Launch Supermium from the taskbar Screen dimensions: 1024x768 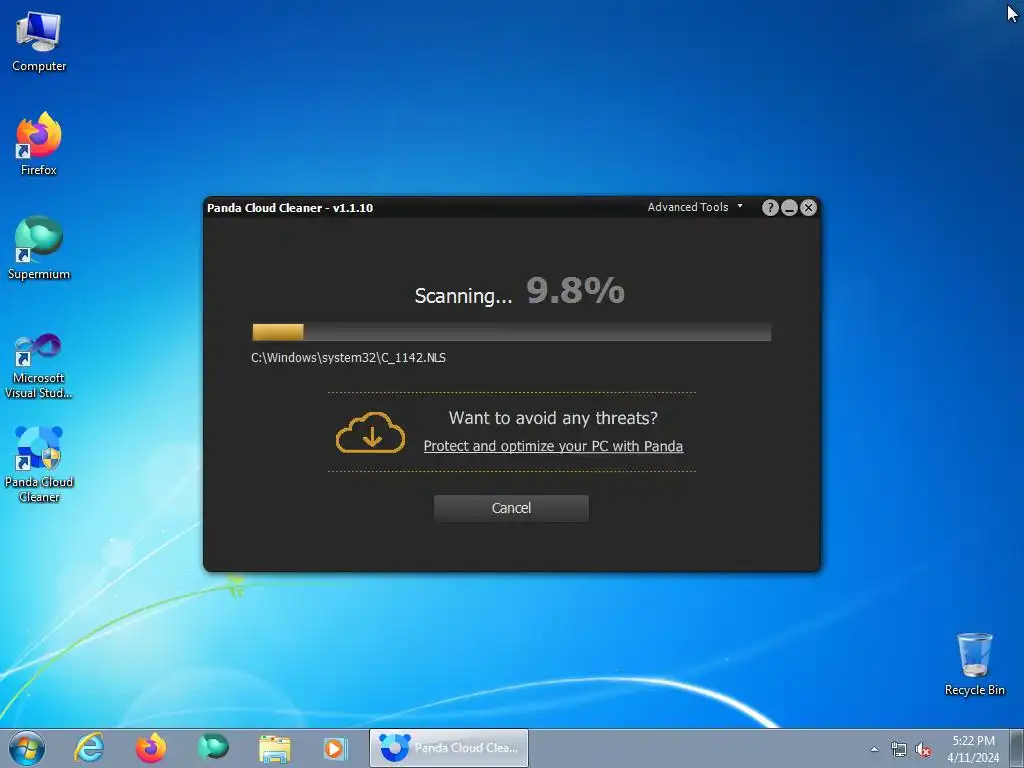pyautogui.click(x=213, y=748)
